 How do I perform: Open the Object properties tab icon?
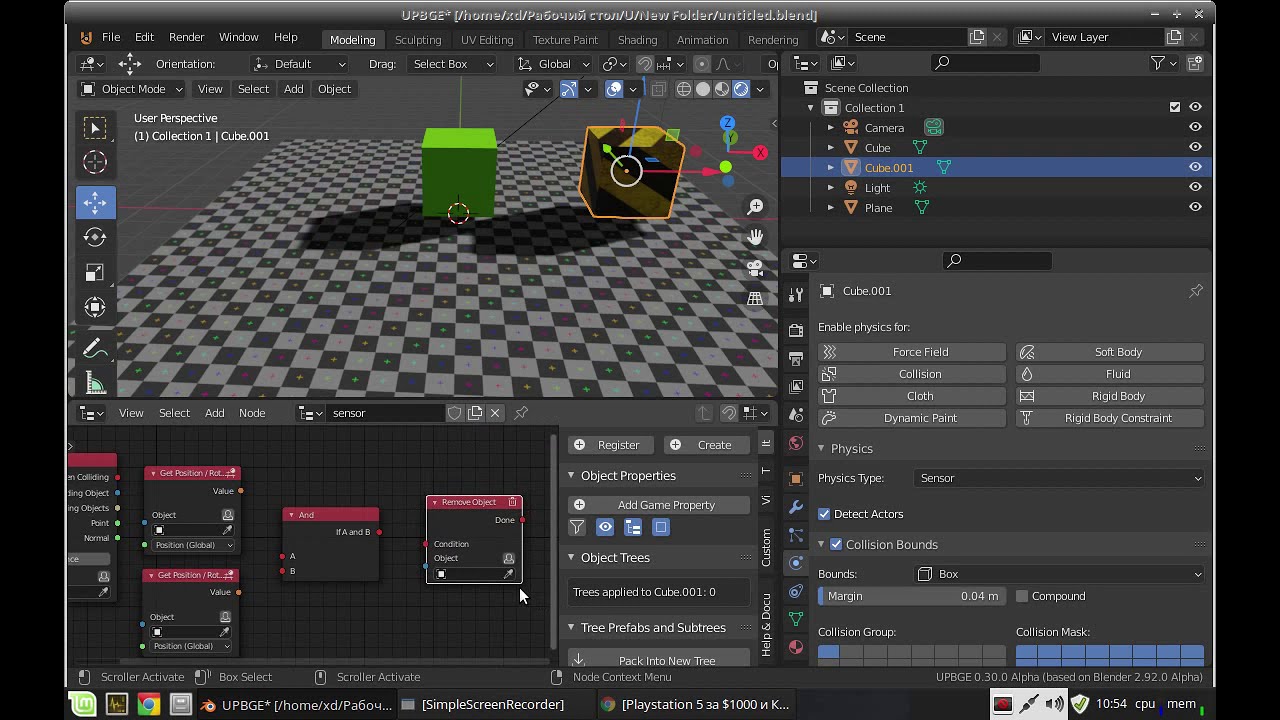(x=796, y=479)
